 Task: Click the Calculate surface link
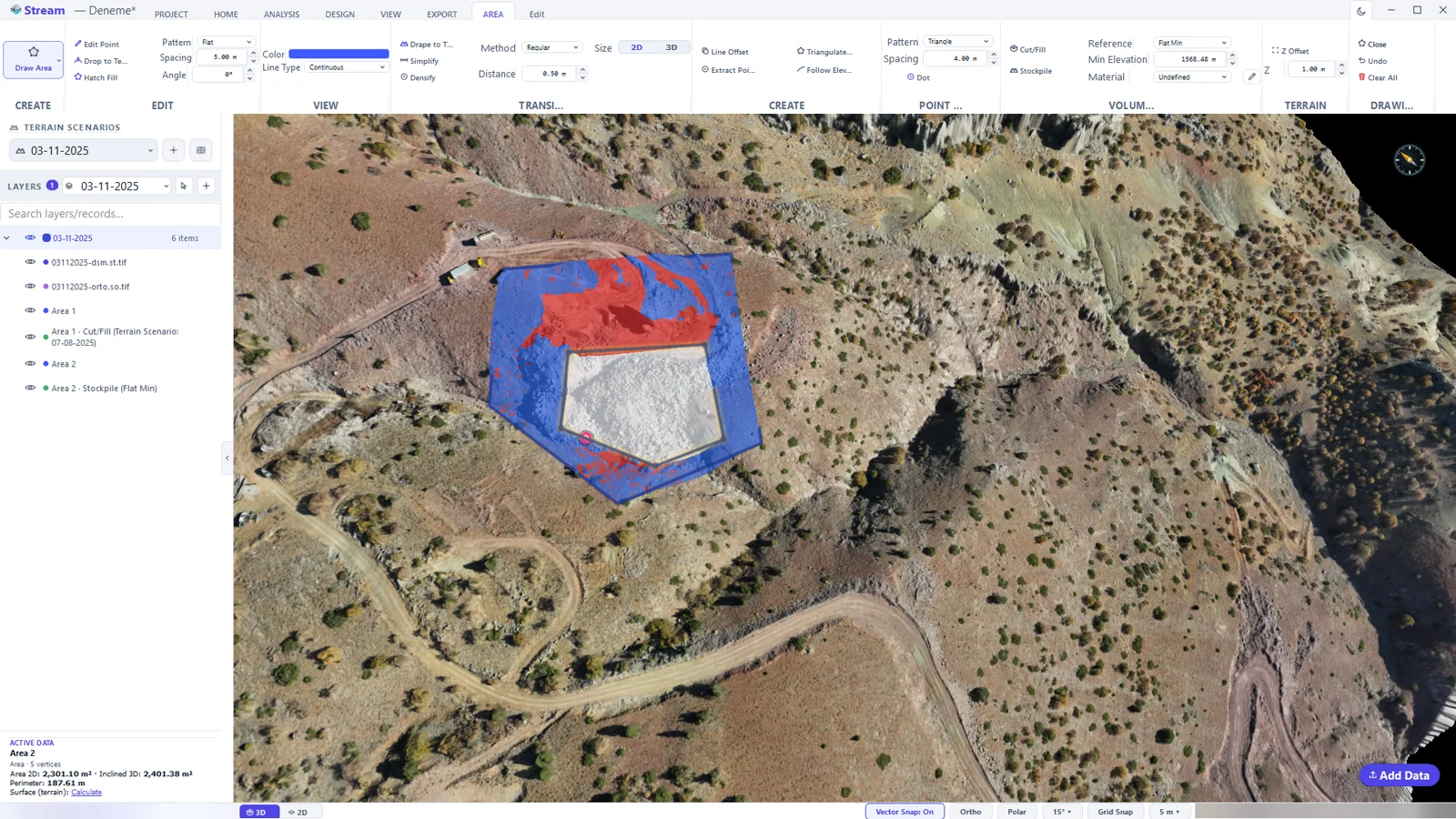tap(86, 793)
